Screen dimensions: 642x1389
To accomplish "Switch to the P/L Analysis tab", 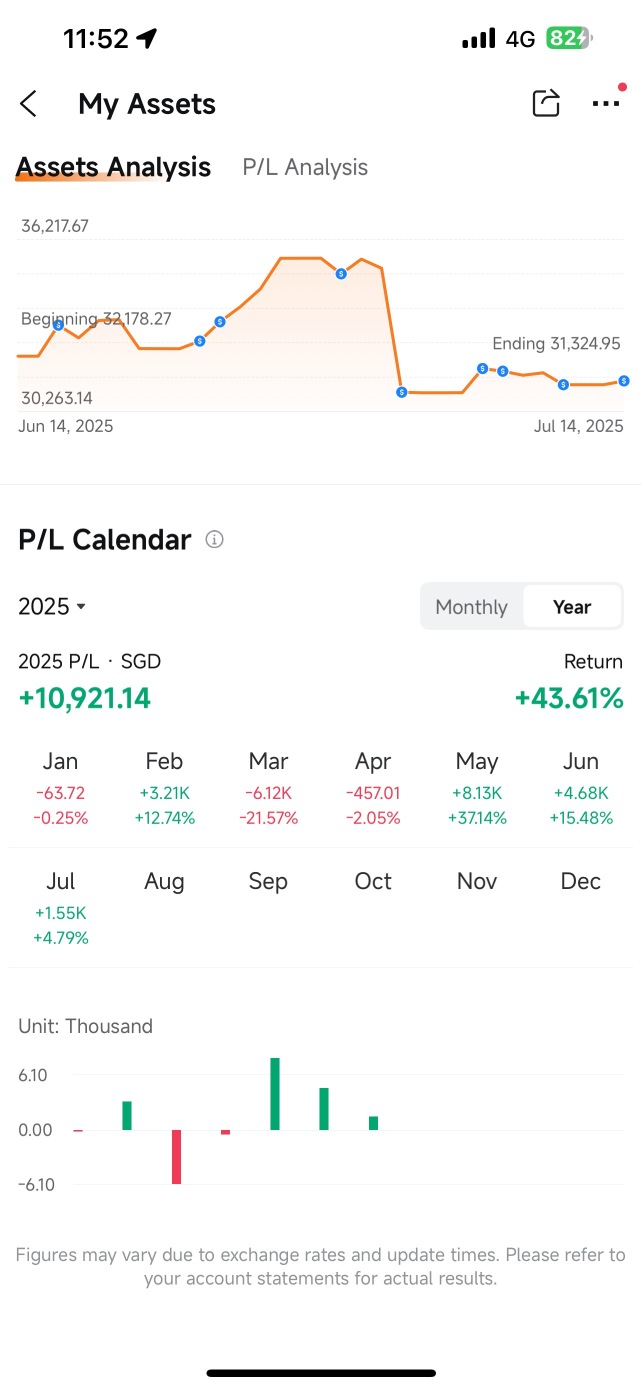I will coord(305,167).
